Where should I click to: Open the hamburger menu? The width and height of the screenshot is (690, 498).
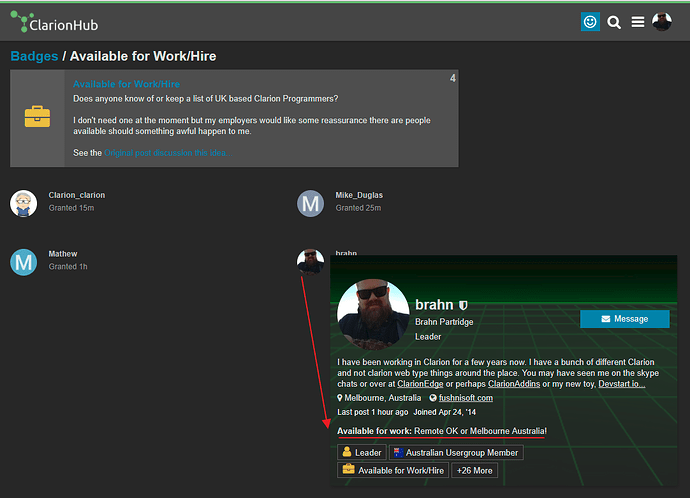pyautogui.click(x=638, y=22)
